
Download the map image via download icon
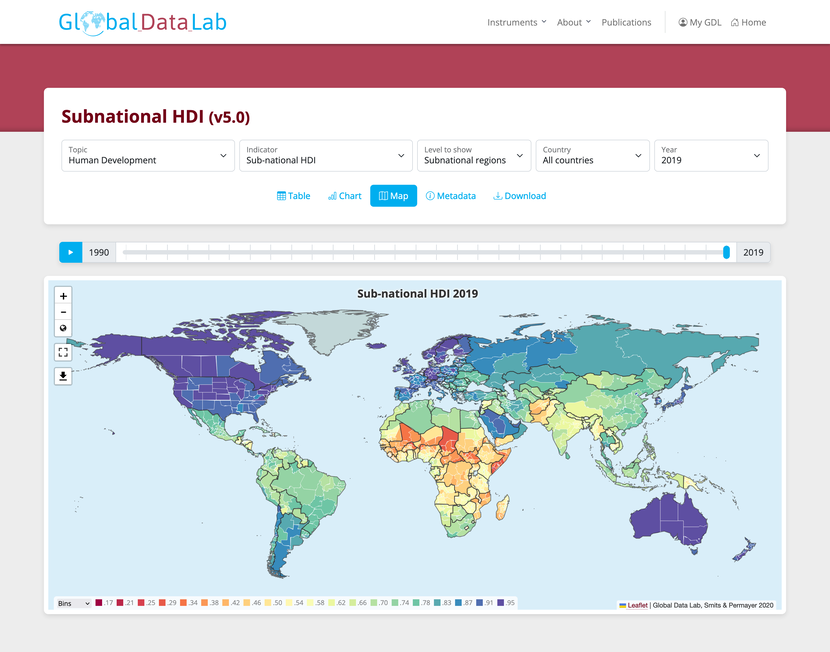click(x=63, y=376)
